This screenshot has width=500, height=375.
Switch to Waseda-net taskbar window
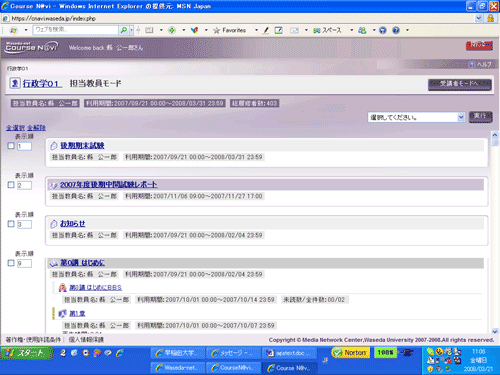[177, 368]
